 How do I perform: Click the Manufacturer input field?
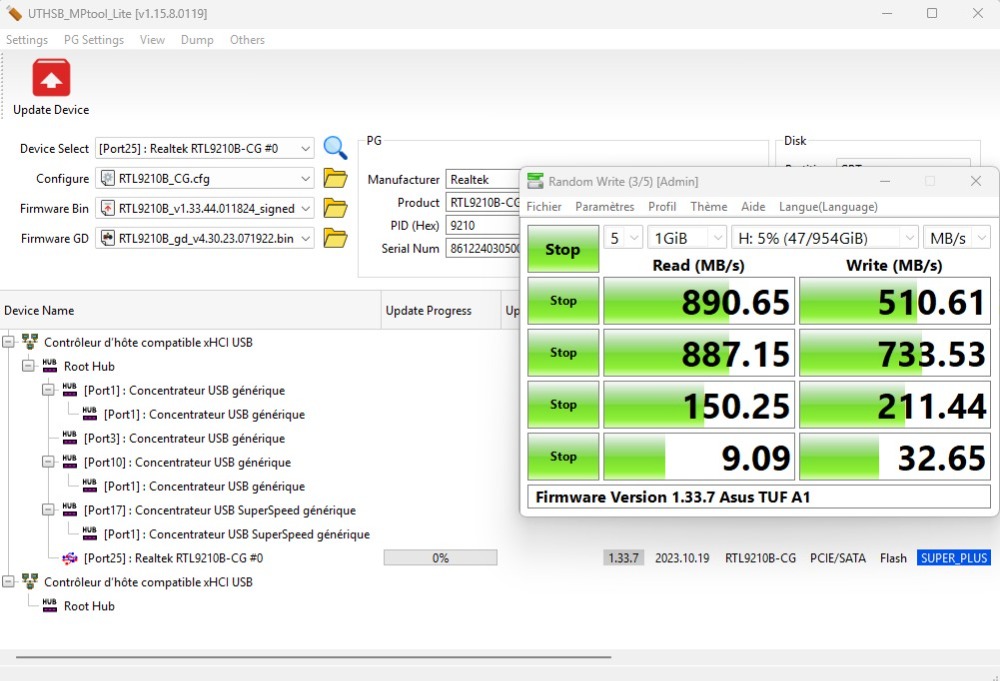(x=484, y=180)
